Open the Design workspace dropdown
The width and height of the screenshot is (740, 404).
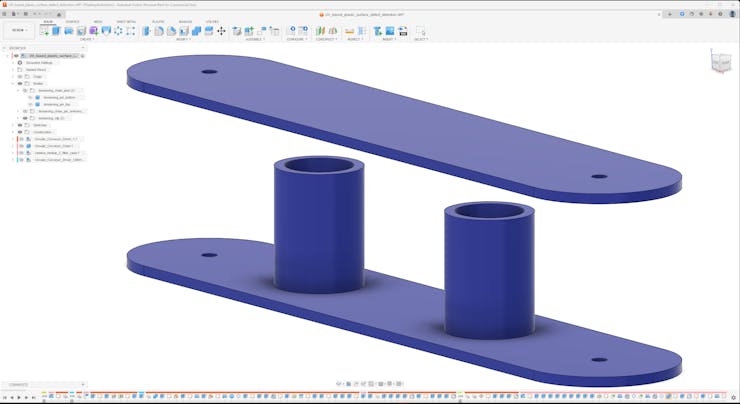18,30
